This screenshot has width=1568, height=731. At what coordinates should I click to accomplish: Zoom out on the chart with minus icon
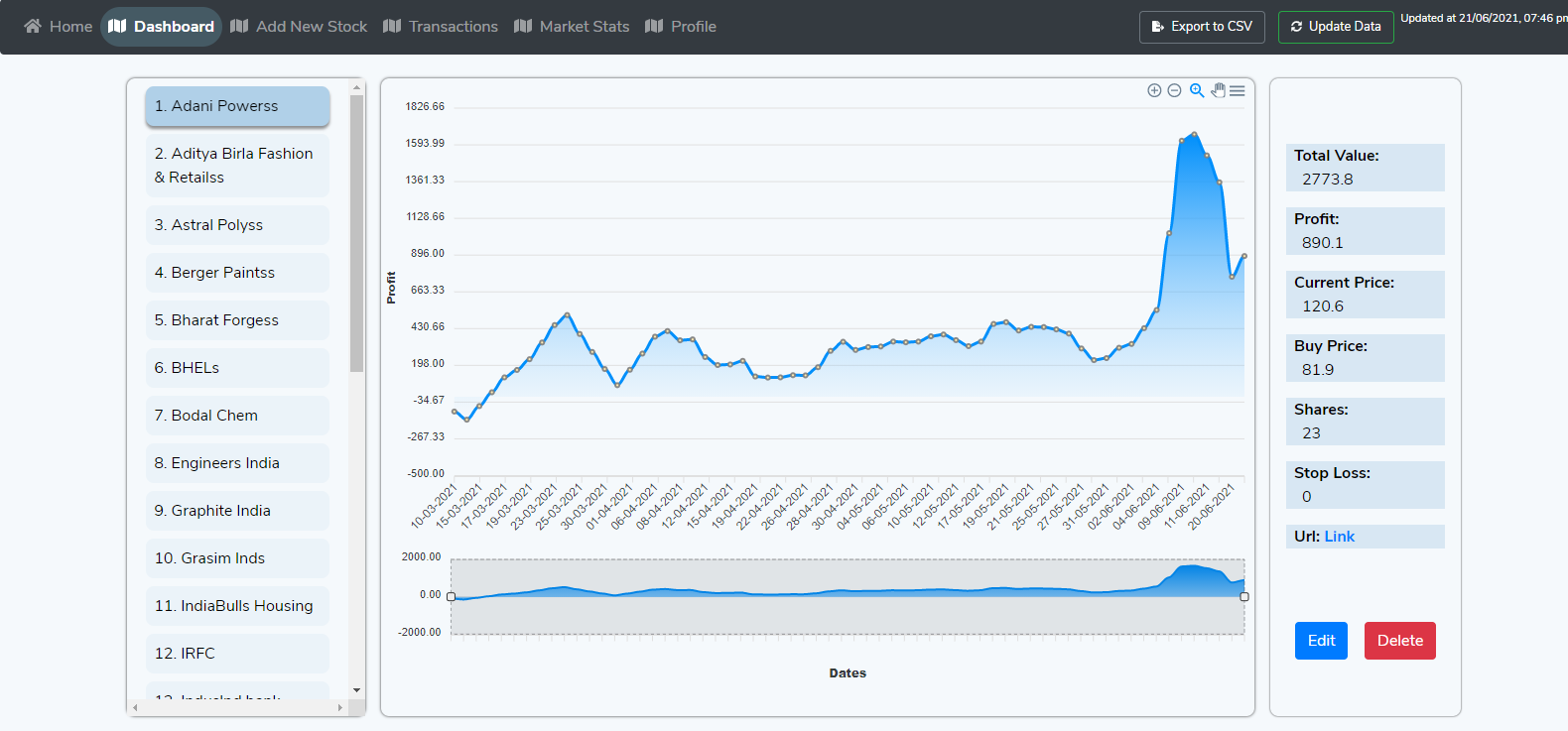point(1174,90)
